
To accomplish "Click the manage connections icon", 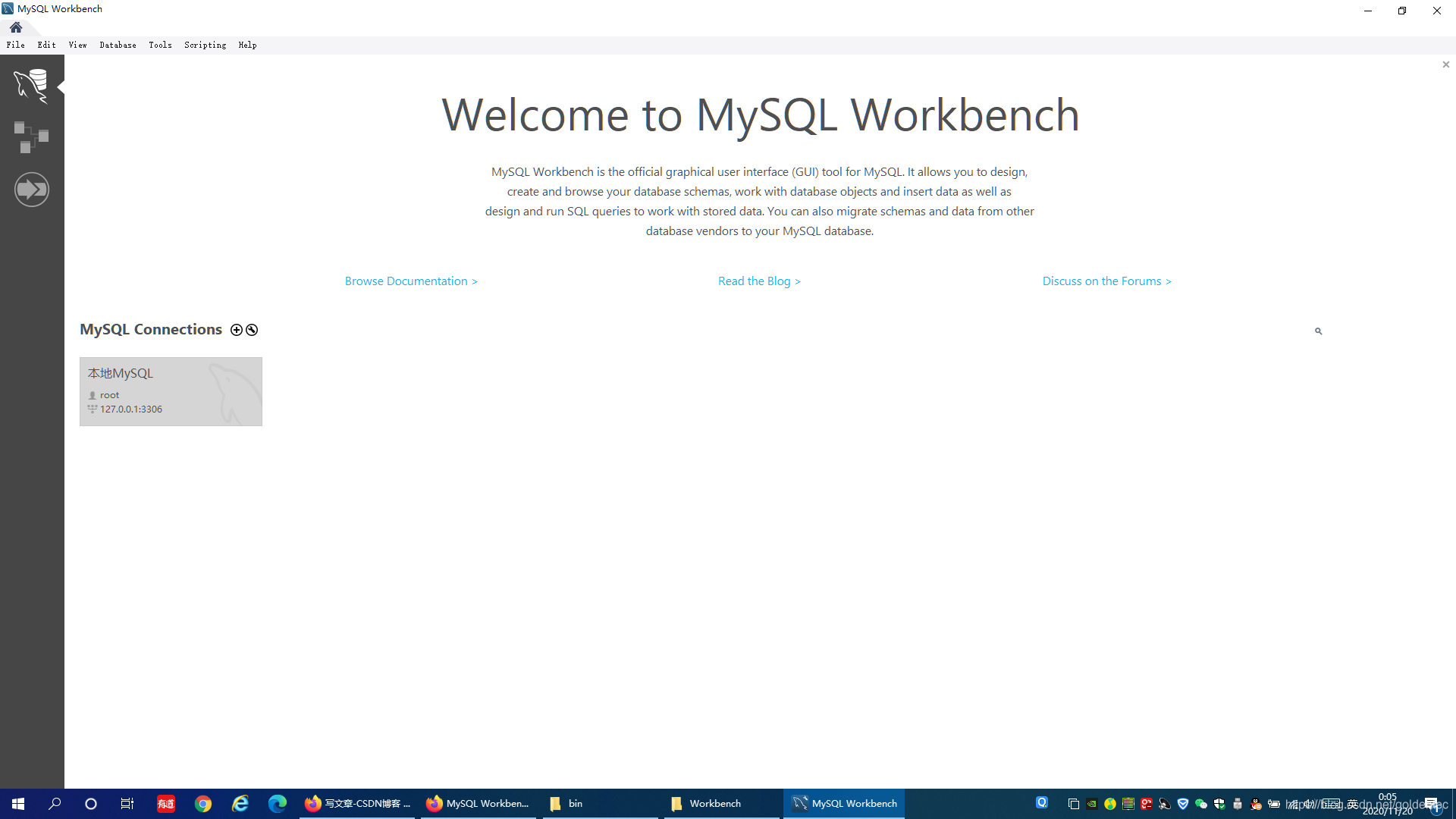I will [x=250, y=329].
